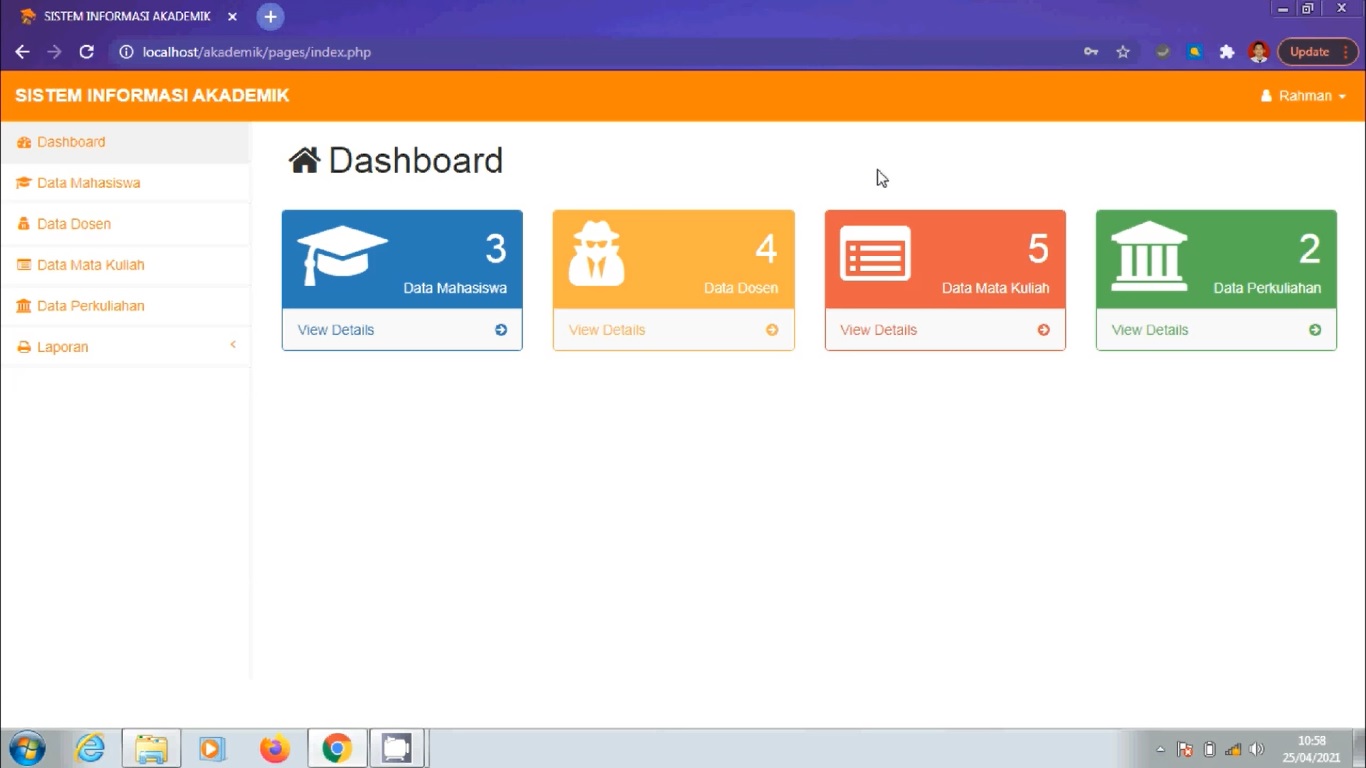The width and height of the screenshot is (1366, 768).
Task: Go to Data Mata Kuliah sidebar item
Action: (90, 265)
